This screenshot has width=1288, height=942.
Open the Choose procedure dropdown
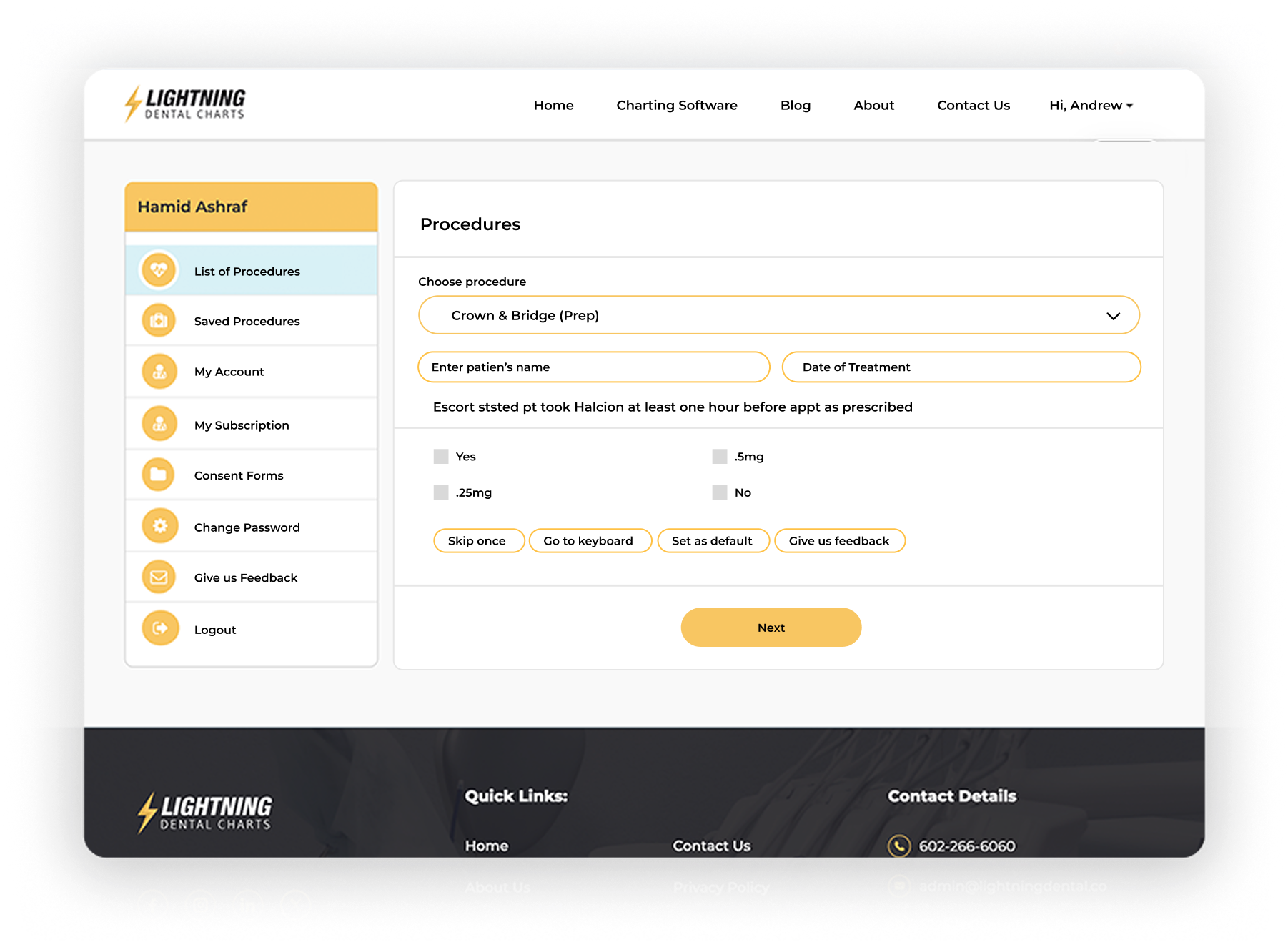778,315
